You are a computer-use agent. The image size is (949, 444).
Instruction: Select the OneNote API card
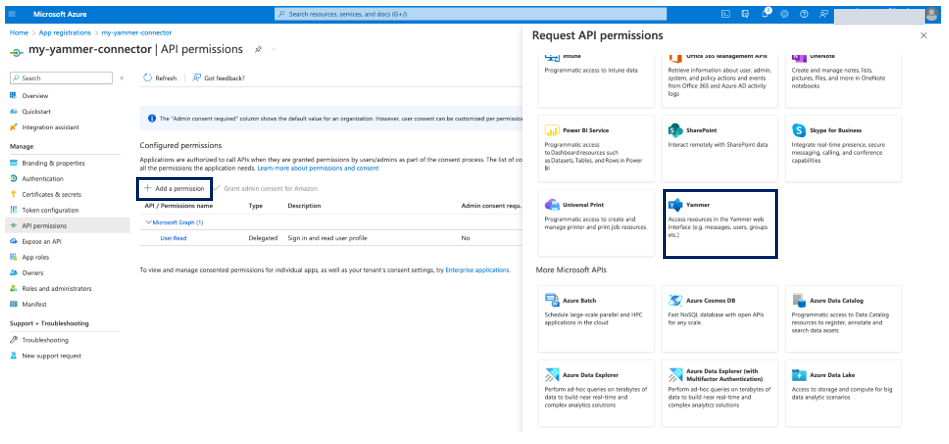pos(843,81)
